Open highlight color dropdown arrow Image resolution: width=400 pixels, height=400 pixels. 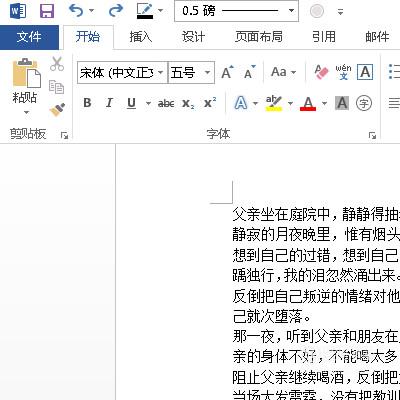[x=290, y=103]
